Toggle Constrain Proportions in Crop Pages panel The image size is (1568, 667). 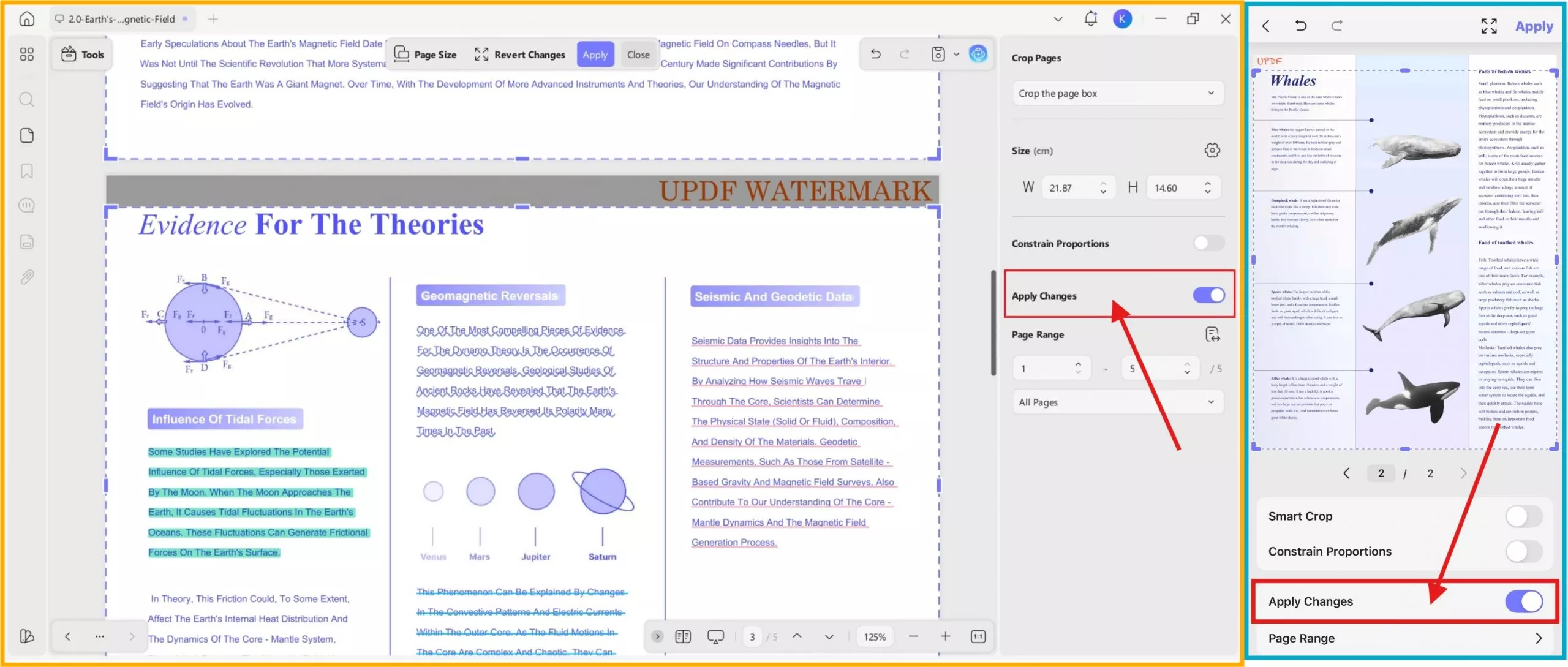click(x=1208, y=243)
